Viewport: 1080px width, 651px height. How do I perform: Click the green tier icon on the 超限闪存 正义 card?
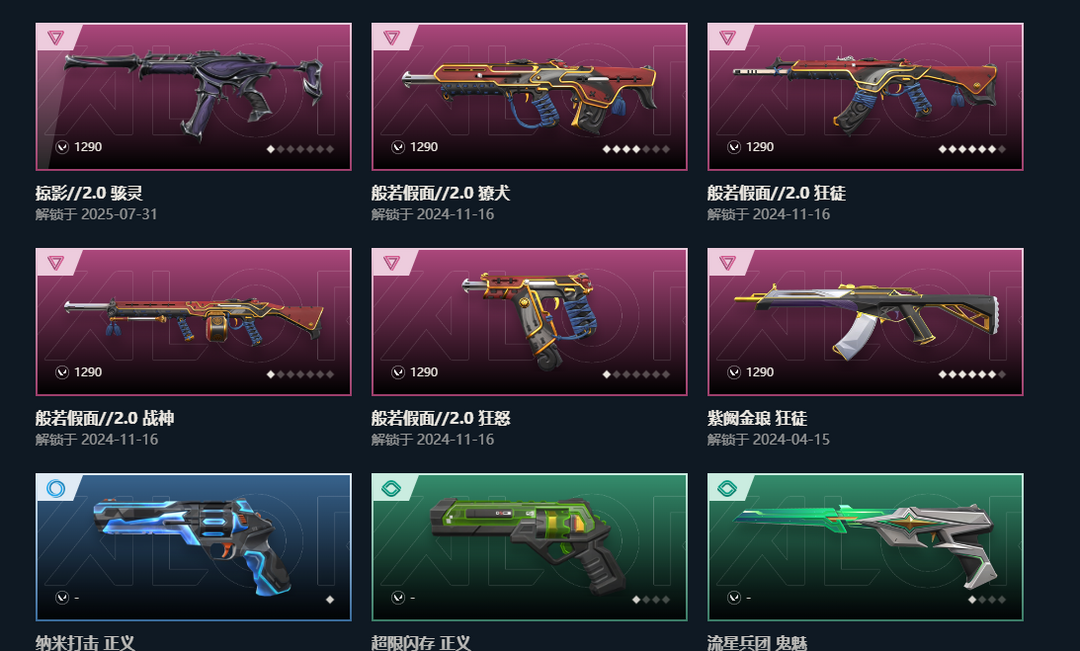tap(391, 488)
